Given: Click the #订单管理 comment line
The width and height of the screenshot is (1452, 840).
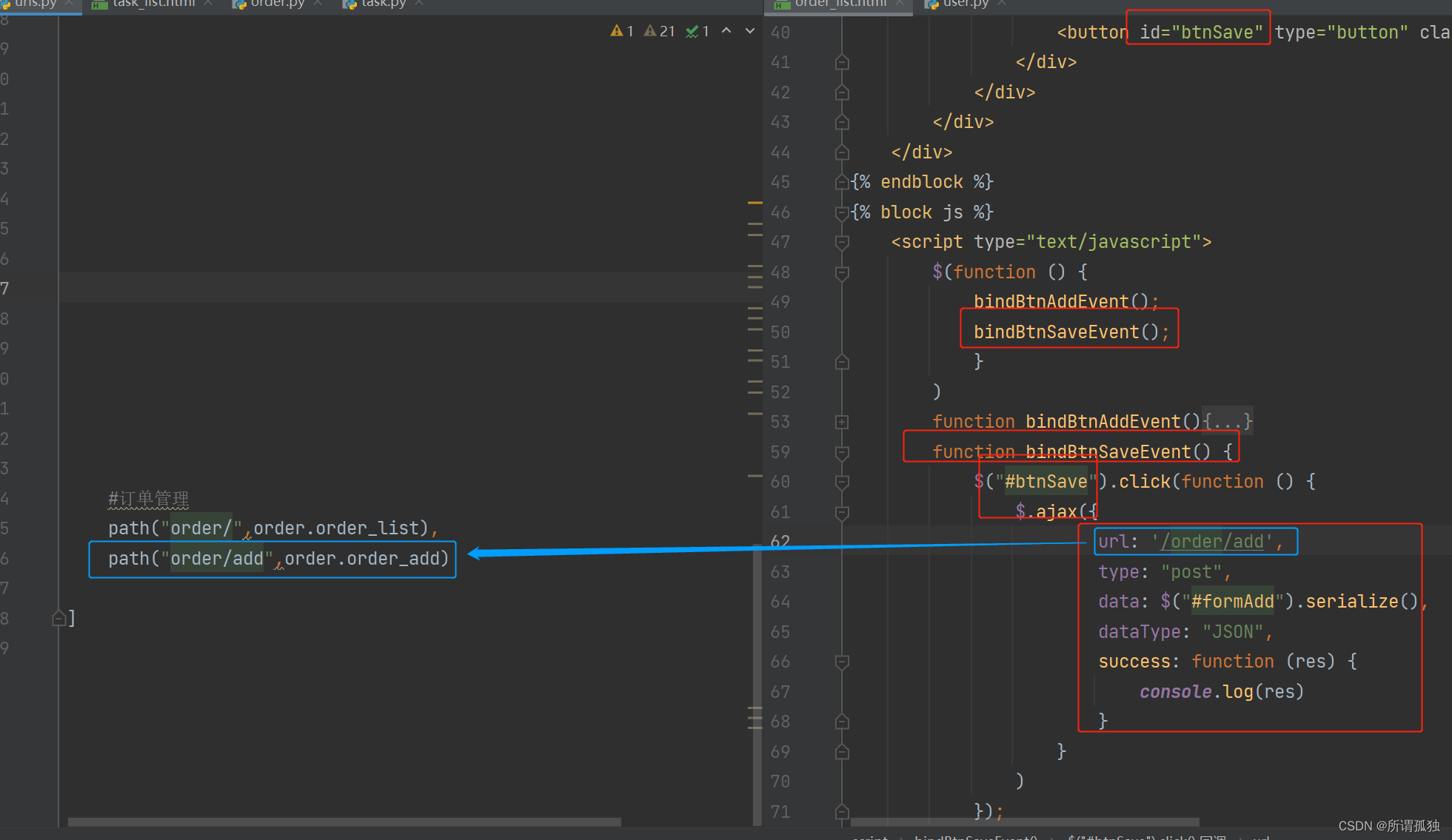Looking at the screenshot, I should point(149,499).
